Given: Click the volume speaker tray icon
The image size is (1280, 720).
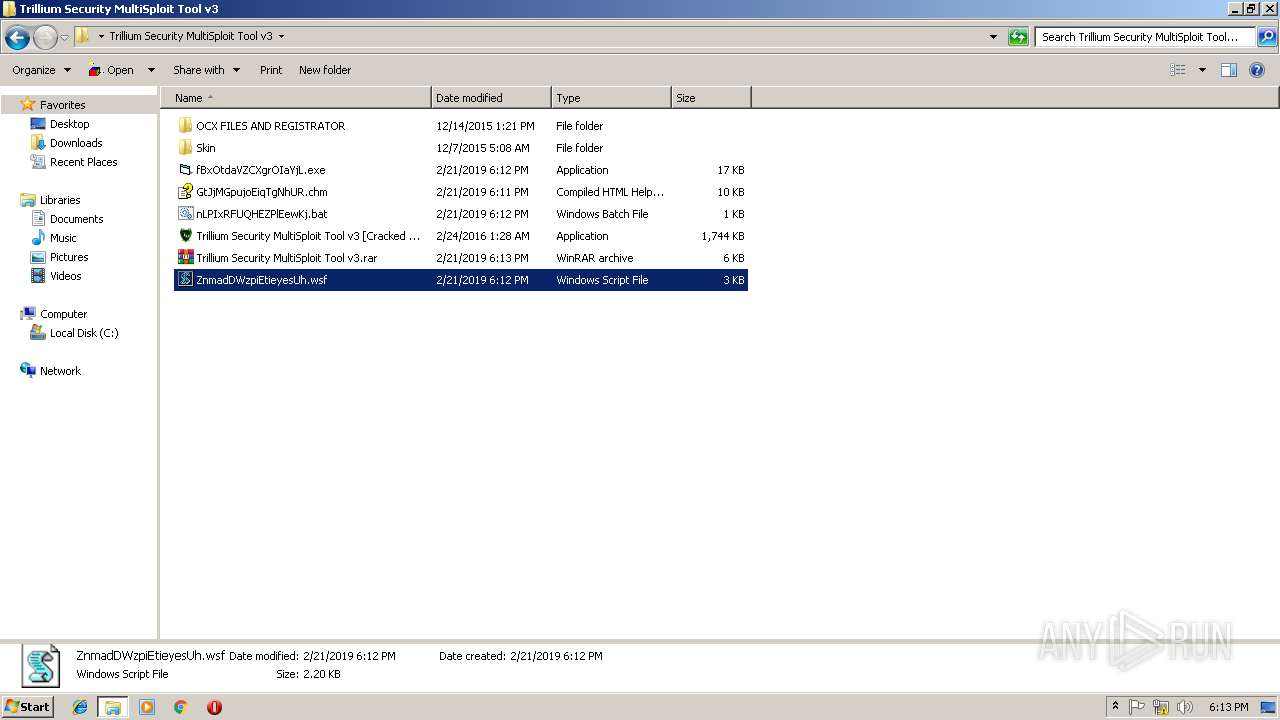Looking at the screenshot, I should click(1184, 707).
